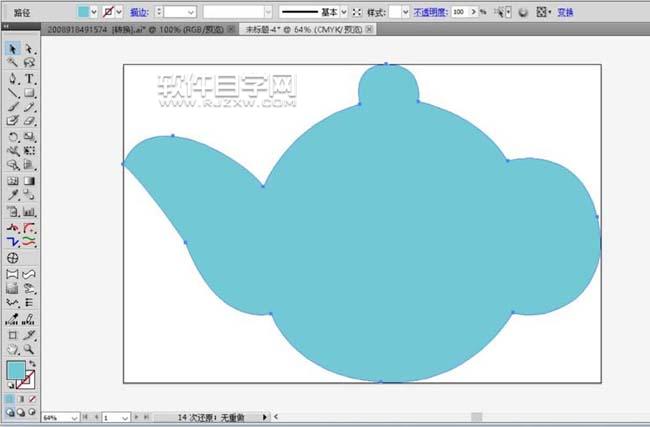Reset to default fill and stroke
Screen dimensions: 650x427
(x=10, y=386)
